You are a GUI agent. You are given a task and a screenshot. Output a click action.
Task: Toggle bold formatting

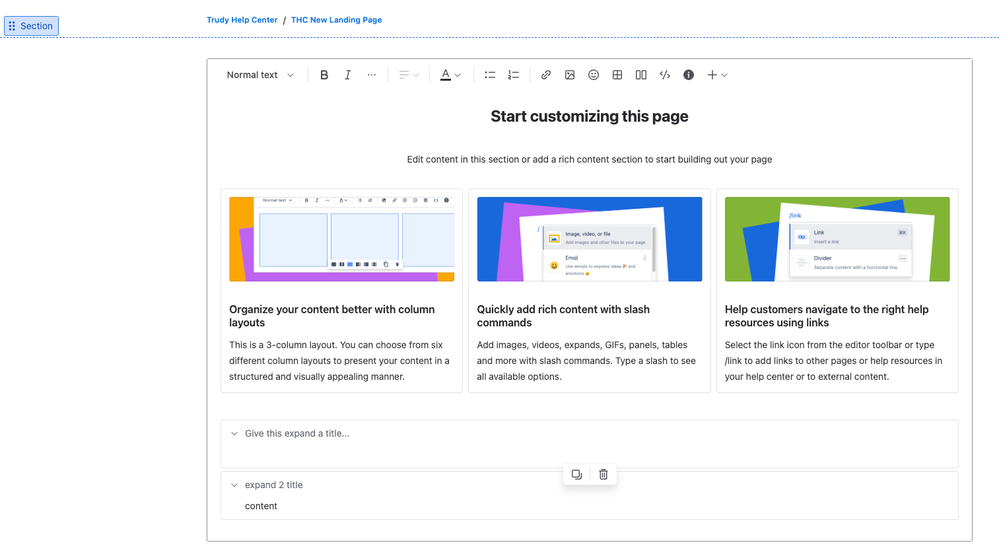point(324,75)
